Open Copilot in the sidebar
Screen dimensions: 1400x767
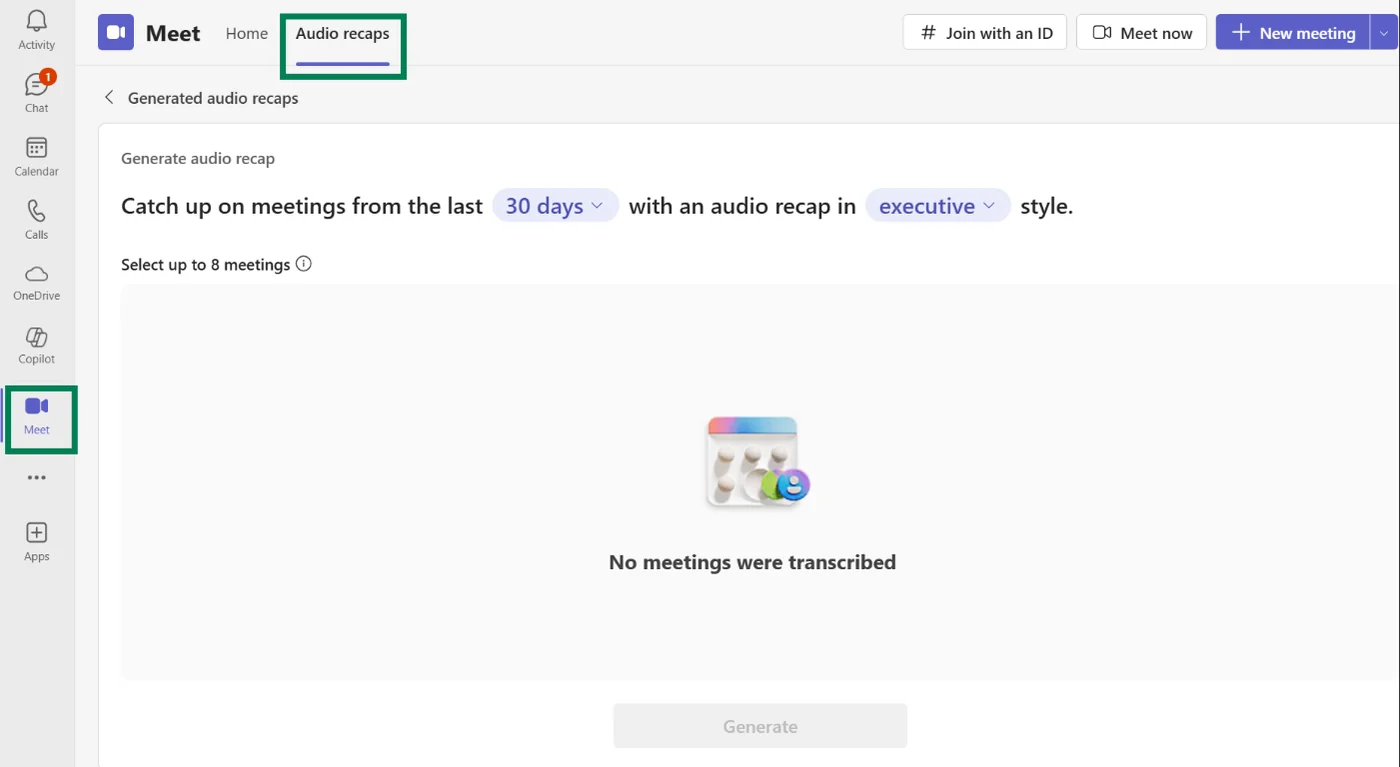click(36, 346)
